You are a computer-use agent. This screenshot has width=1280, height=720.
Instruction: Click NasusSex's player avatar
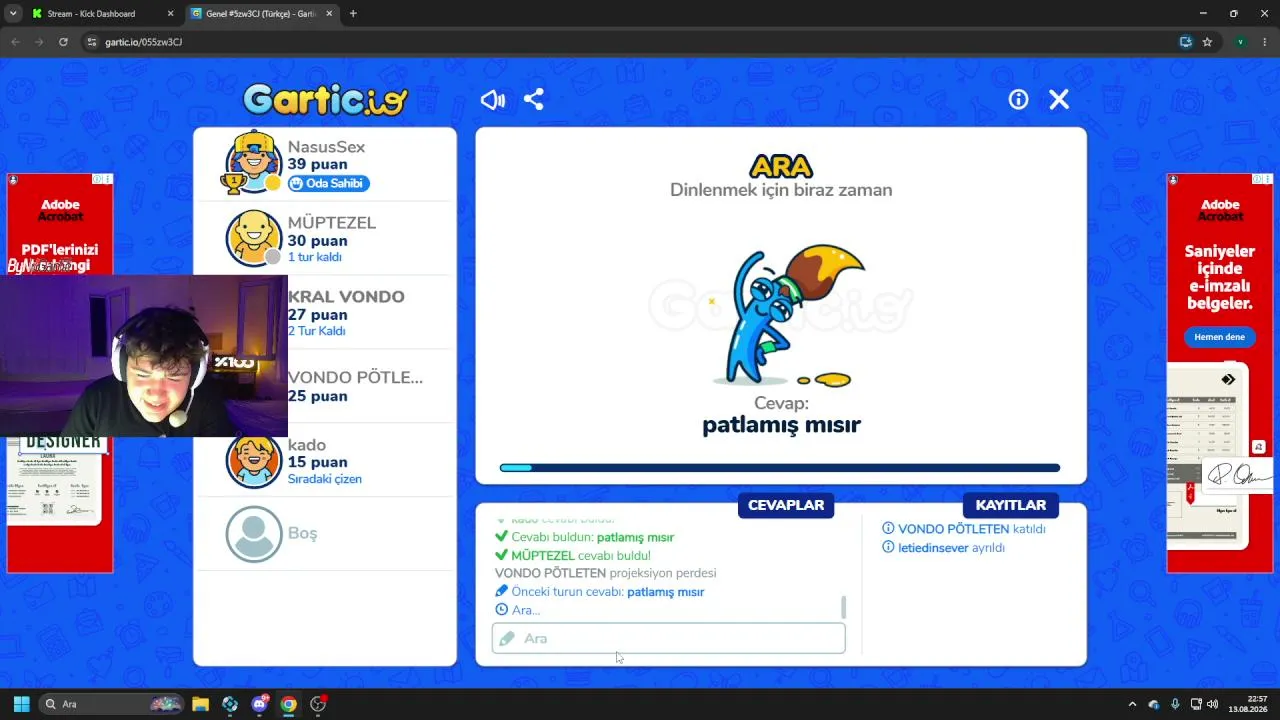coord(253,163)
